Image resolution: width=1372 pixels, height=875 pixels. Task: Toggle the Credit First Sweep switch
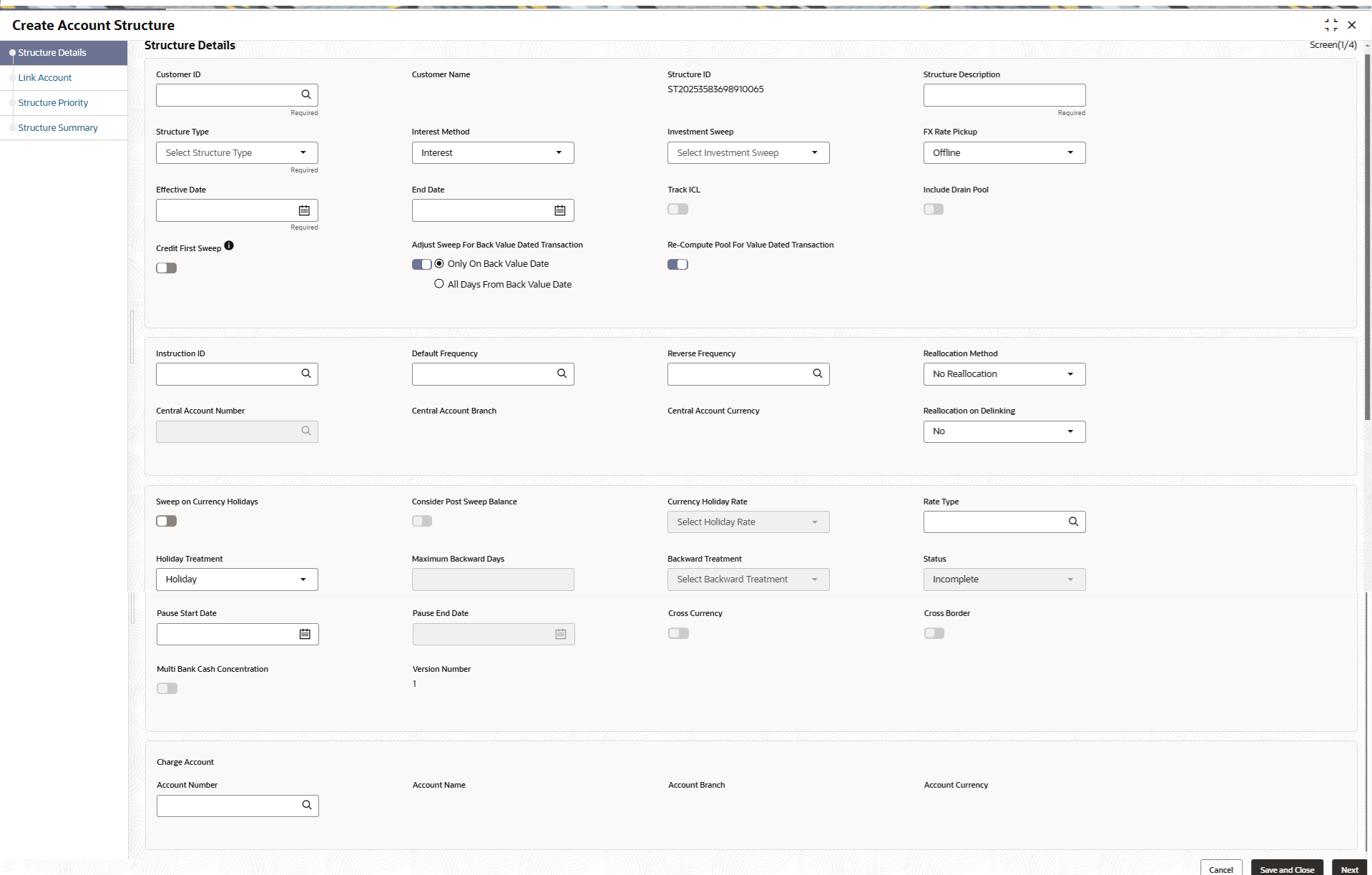click(x=167, y=268)
